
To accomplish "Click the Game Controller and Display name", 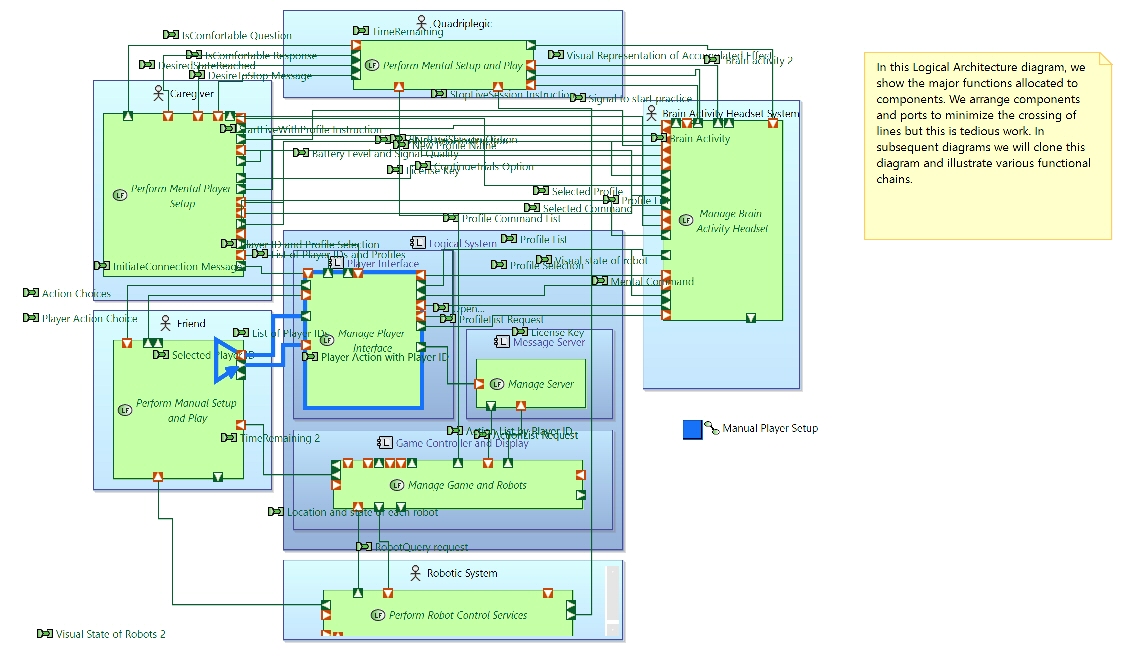I will [462, 443].
